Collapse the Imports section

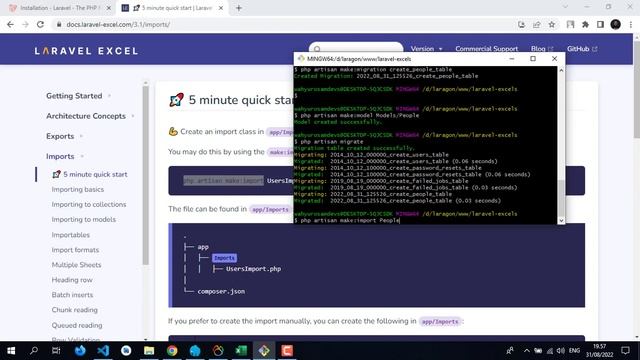(x=64, y=156)
